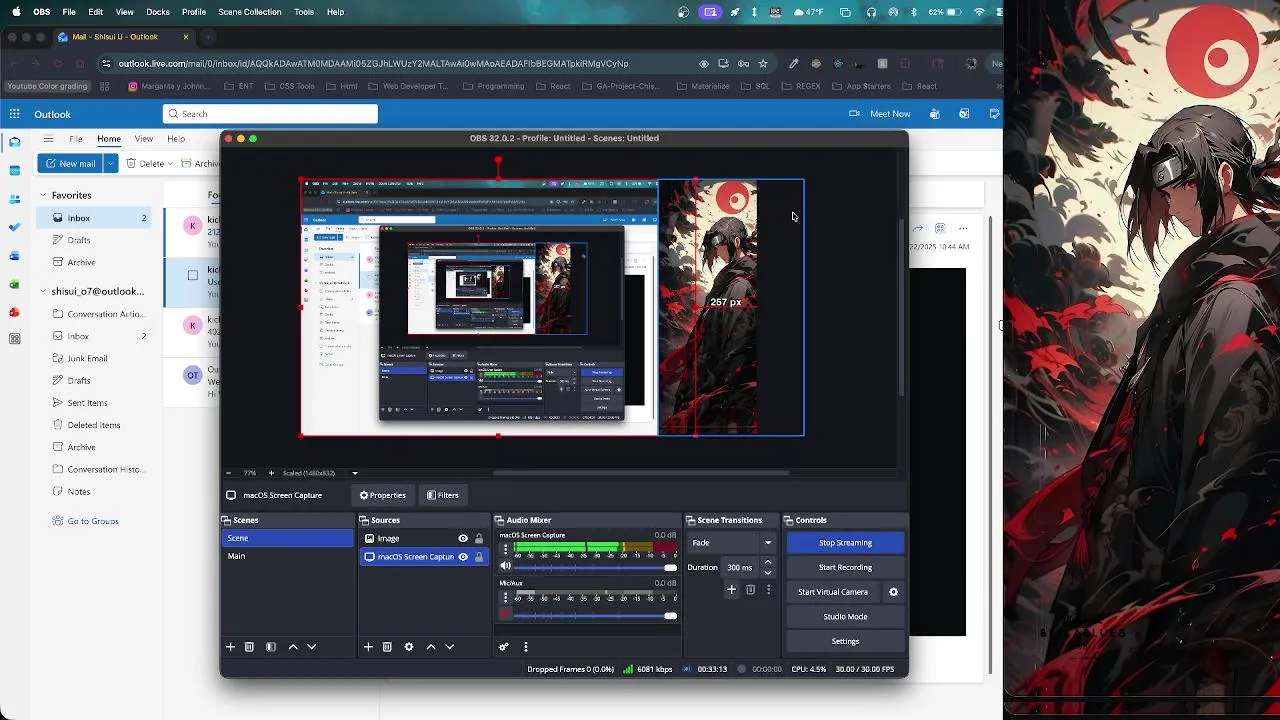Hide macOS Screen Capture source eye icon
1280x720 pixels.
[463, 556]
